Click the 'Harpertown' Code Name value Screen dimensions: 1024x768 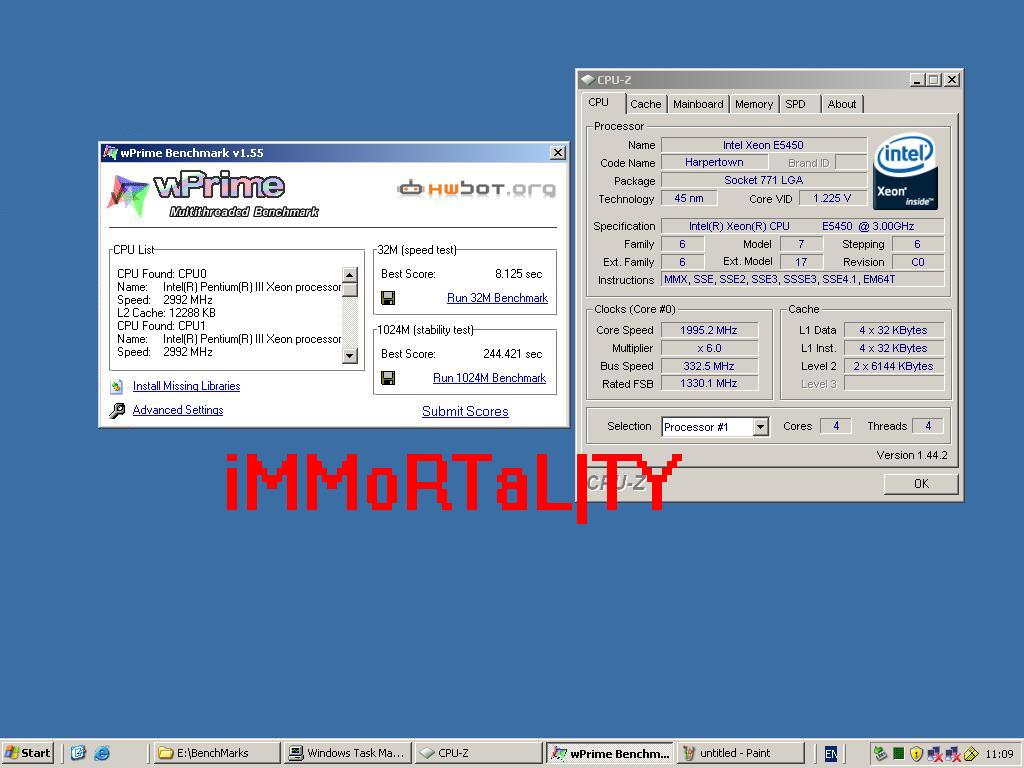coord(714,163)
